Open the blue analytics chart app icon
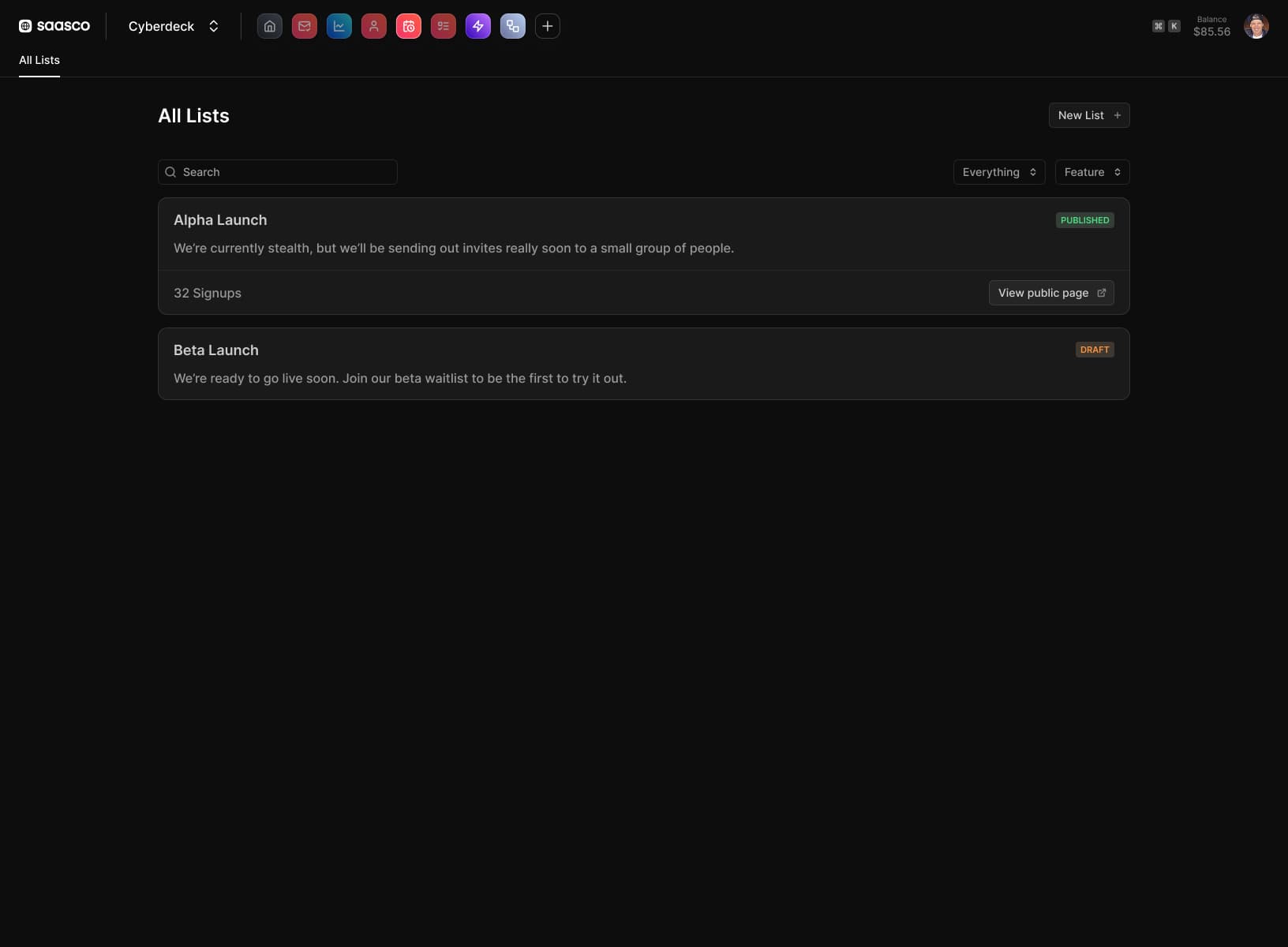Image resolution: width=1288 pixels, height=947 pixels. [339, 26]
